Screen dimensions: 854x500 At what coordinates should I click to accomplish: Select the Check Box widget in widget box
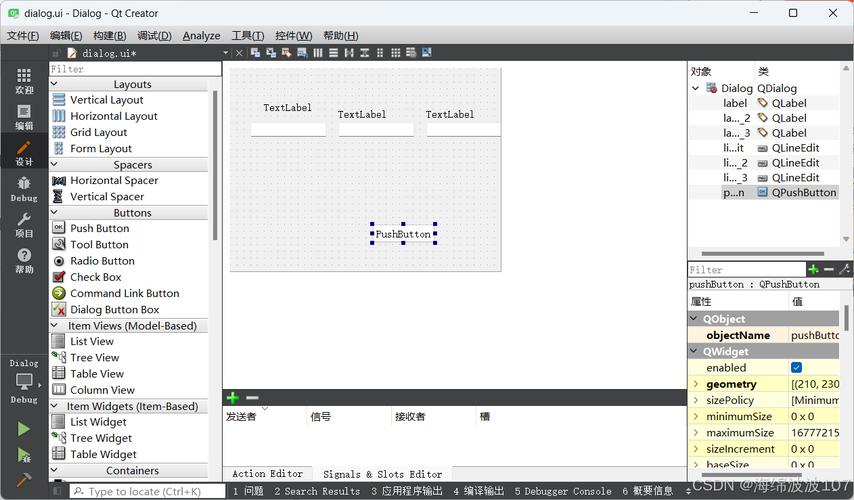pyautogui.click(x=95, y=277)
